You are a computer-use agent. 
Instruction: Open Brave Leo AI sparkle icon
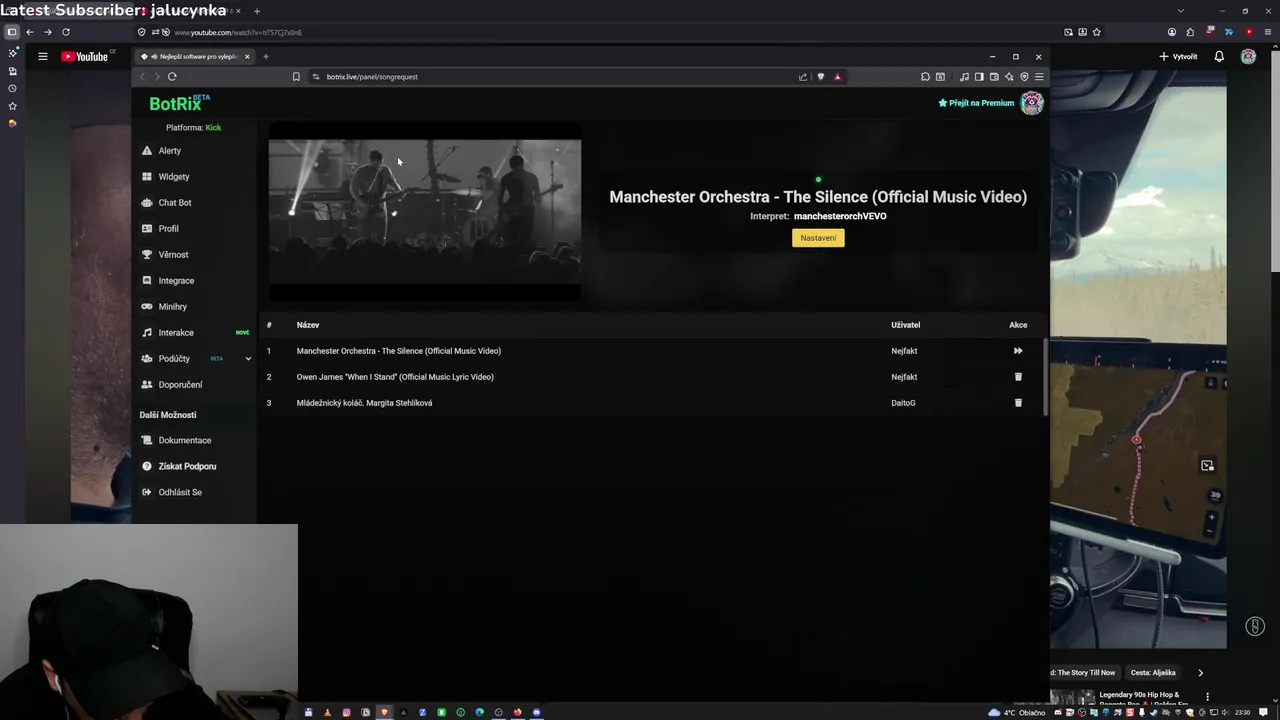click(x=1009, y=77)
